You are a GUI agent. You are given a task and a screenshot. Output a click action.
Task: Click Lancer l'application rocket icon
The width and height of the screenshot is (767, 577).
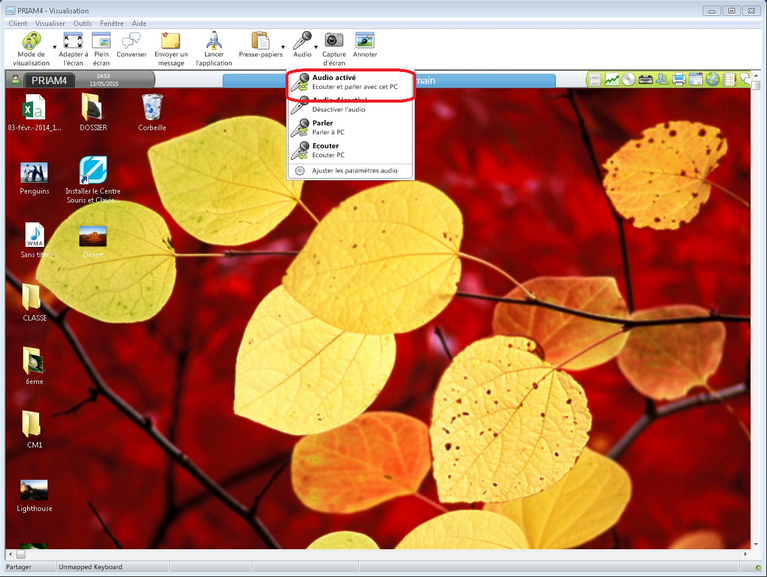tap(213, 41)
